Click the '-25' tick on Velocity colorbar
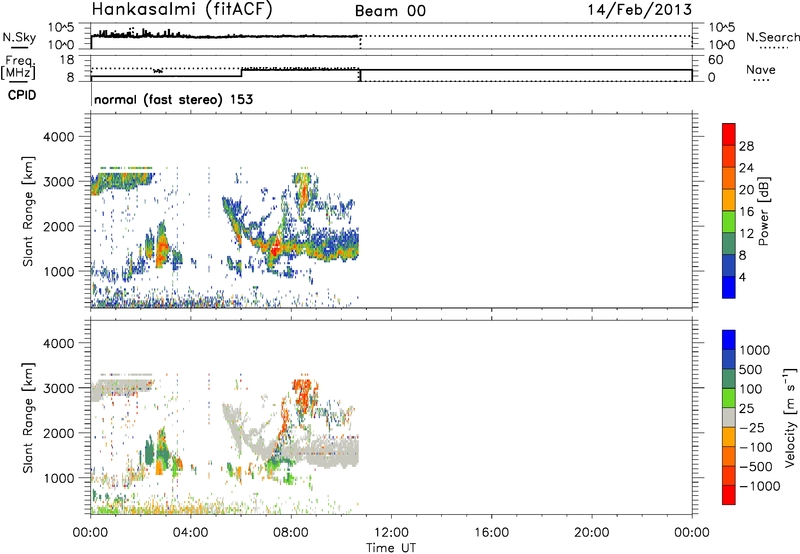This screenshot has height=554, width=800. [x=753, y=428]
